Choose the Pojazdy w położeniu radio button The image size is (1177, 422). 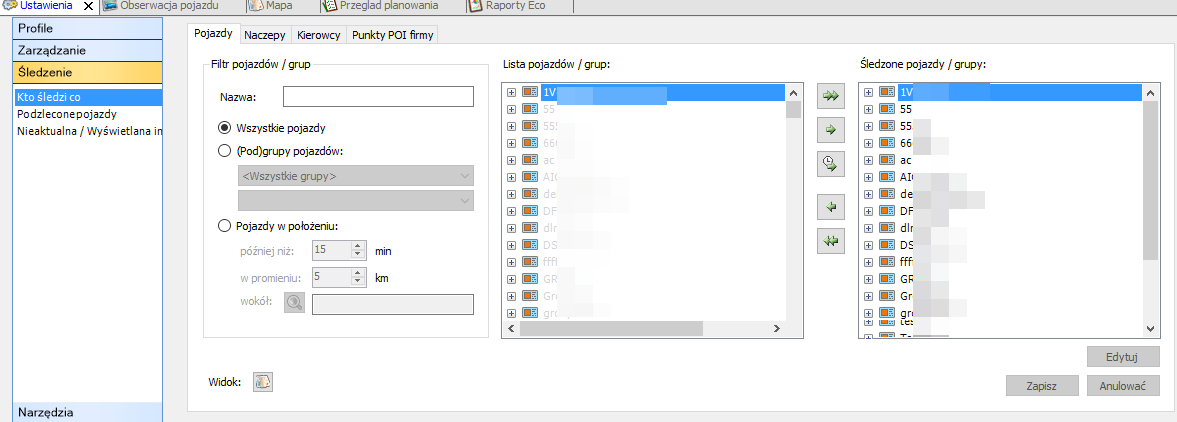(x=224, y=225)
